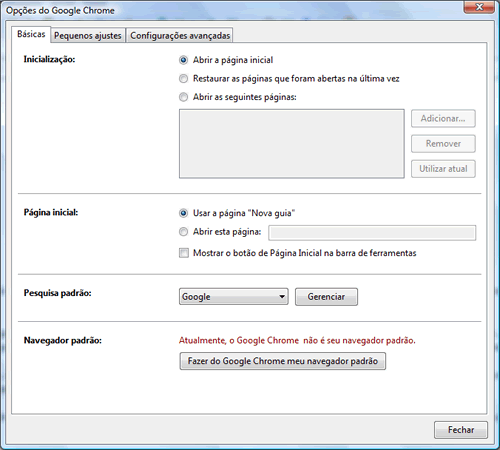Make Google Chrome the default browser button
Image resolution: width=500 pixels, height=450 pixels.
coord(283,361)
